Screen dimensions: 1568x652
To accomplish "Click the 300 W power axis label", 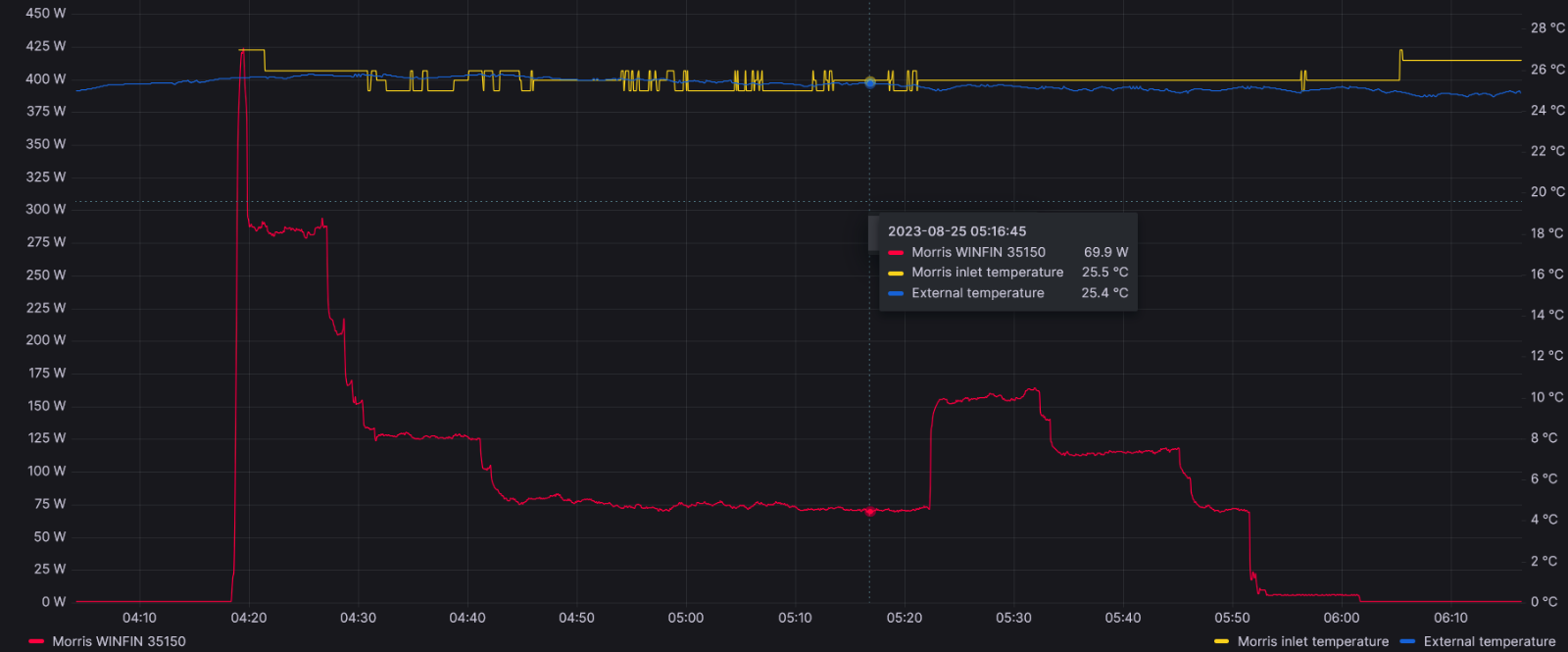I will [x=45, y=209].
